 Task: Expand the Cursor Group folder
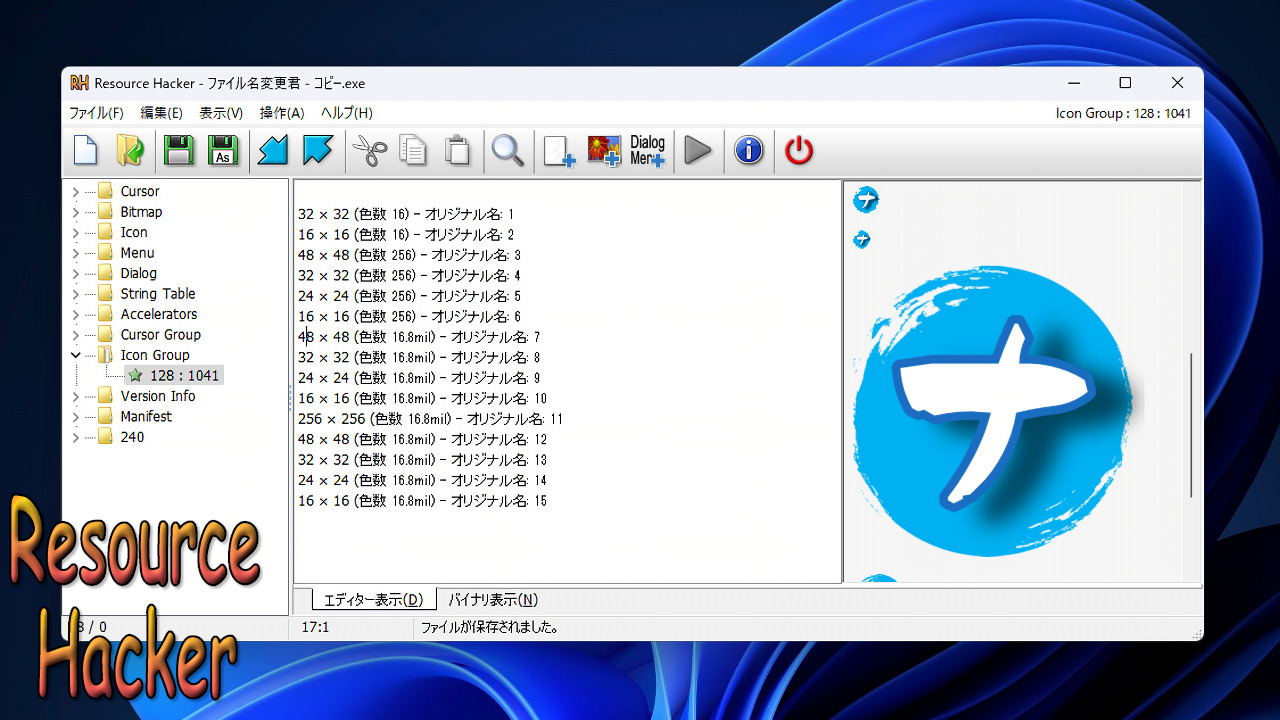(x=75, y=335)
